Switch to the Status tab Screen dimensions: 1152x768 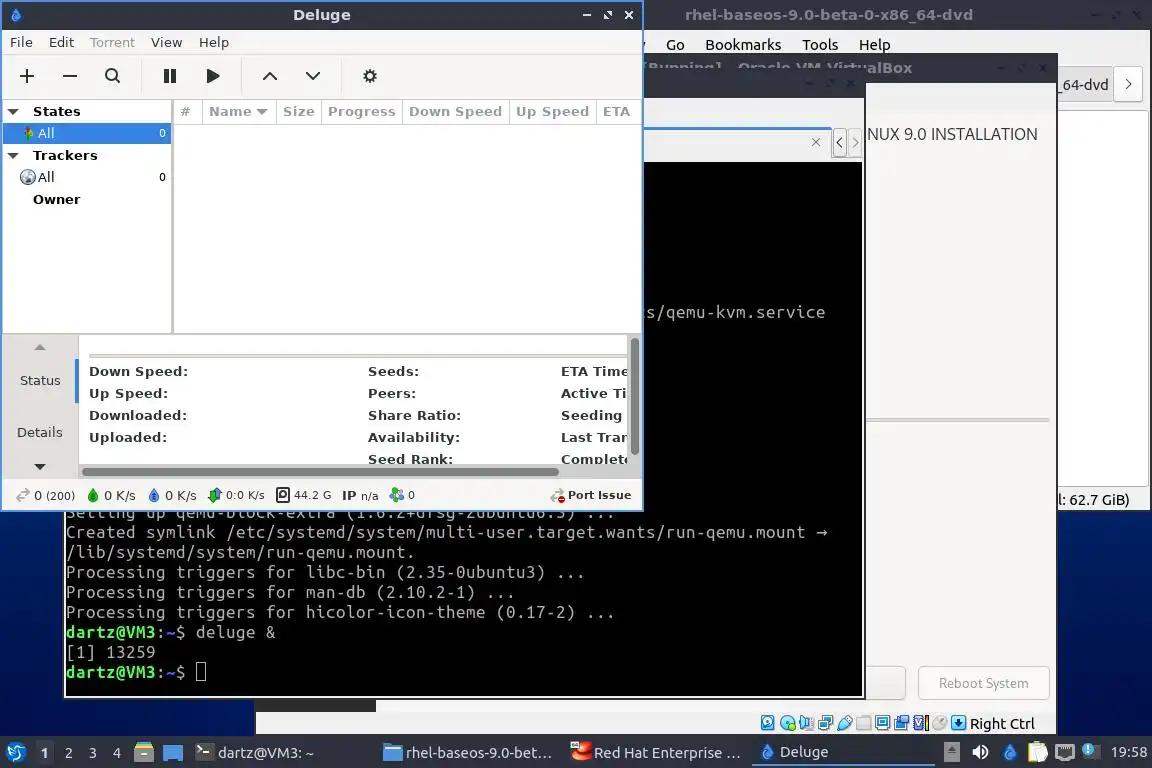click(x=40, y=381)
